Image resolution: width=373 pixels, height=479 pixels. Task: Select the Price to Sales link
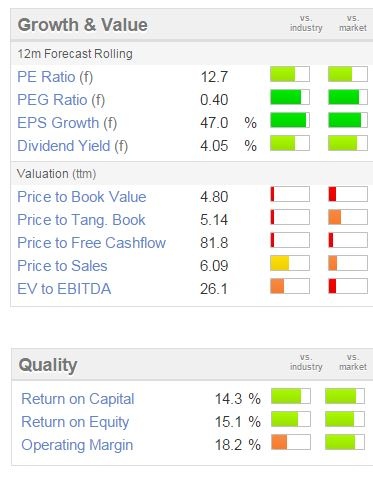(62, 266)
